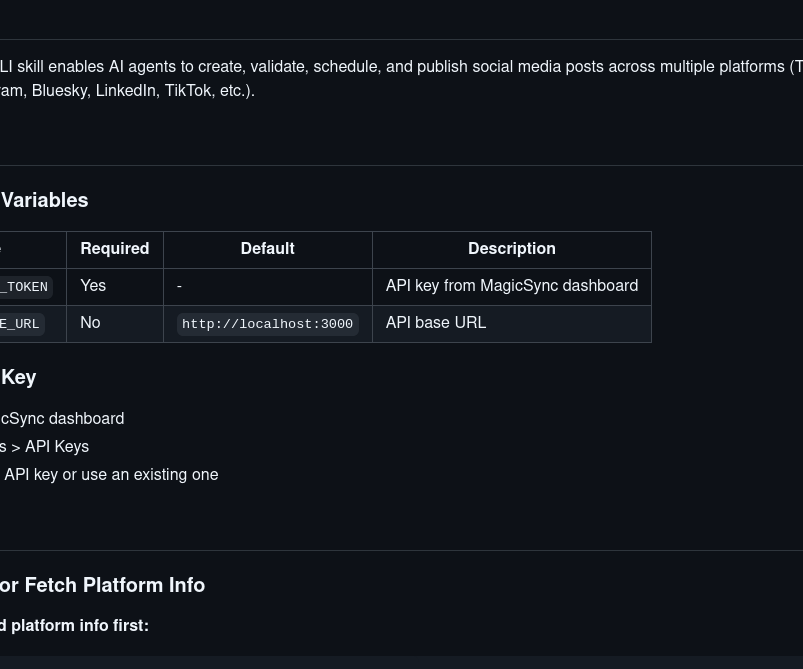
Task: Click the line 'ram, Bluesky, LinkedIn, TikTok, etc.)'
Action: click(127, 91)
